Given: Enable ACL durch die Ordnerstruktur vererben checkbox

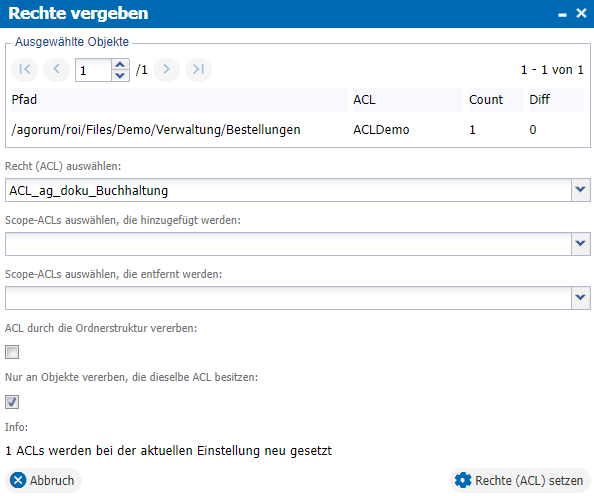Looking at the screenshot, I should [12, 352].
